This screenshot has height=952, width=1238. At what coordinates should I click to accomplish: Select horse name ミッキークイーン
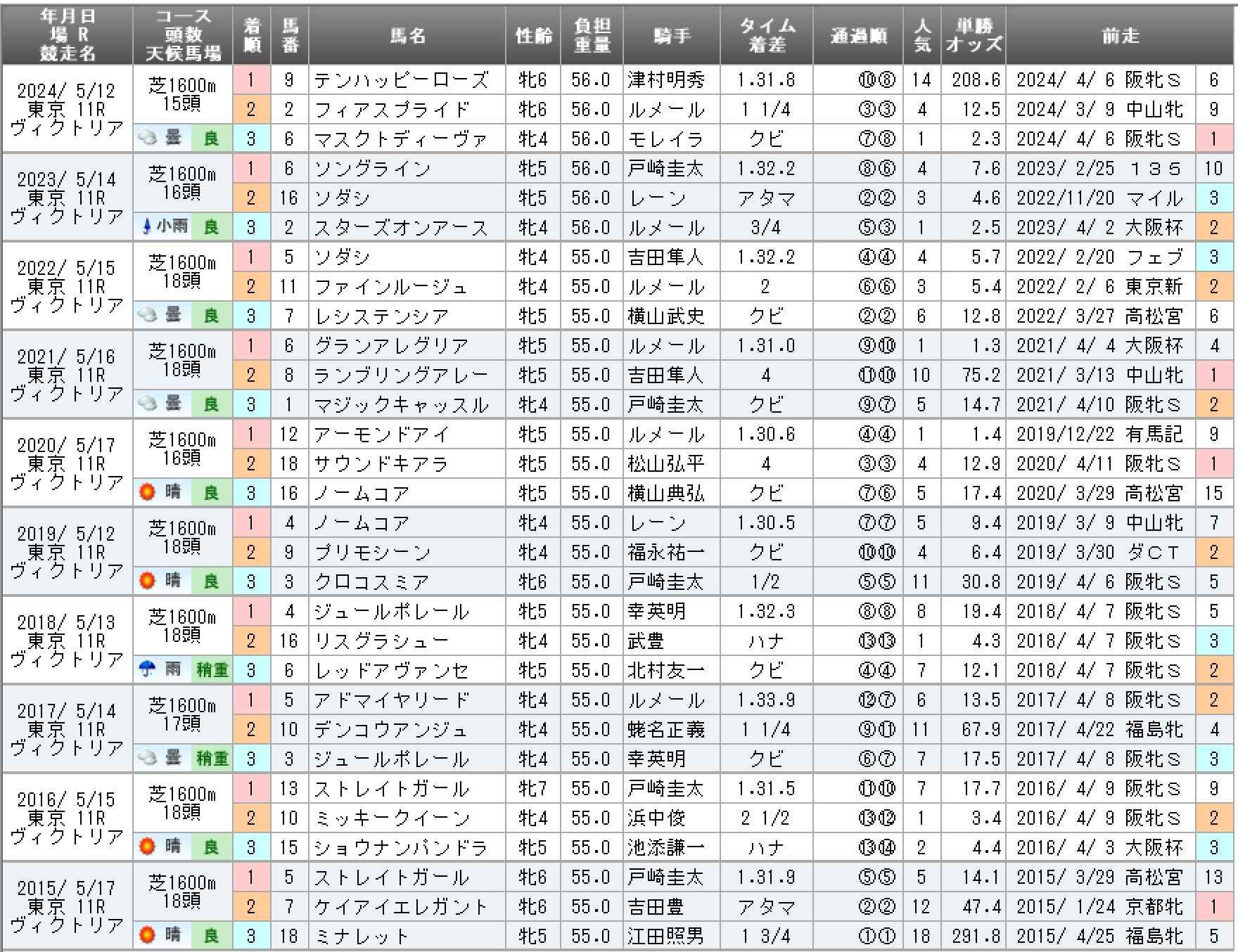tap(391, 818)
